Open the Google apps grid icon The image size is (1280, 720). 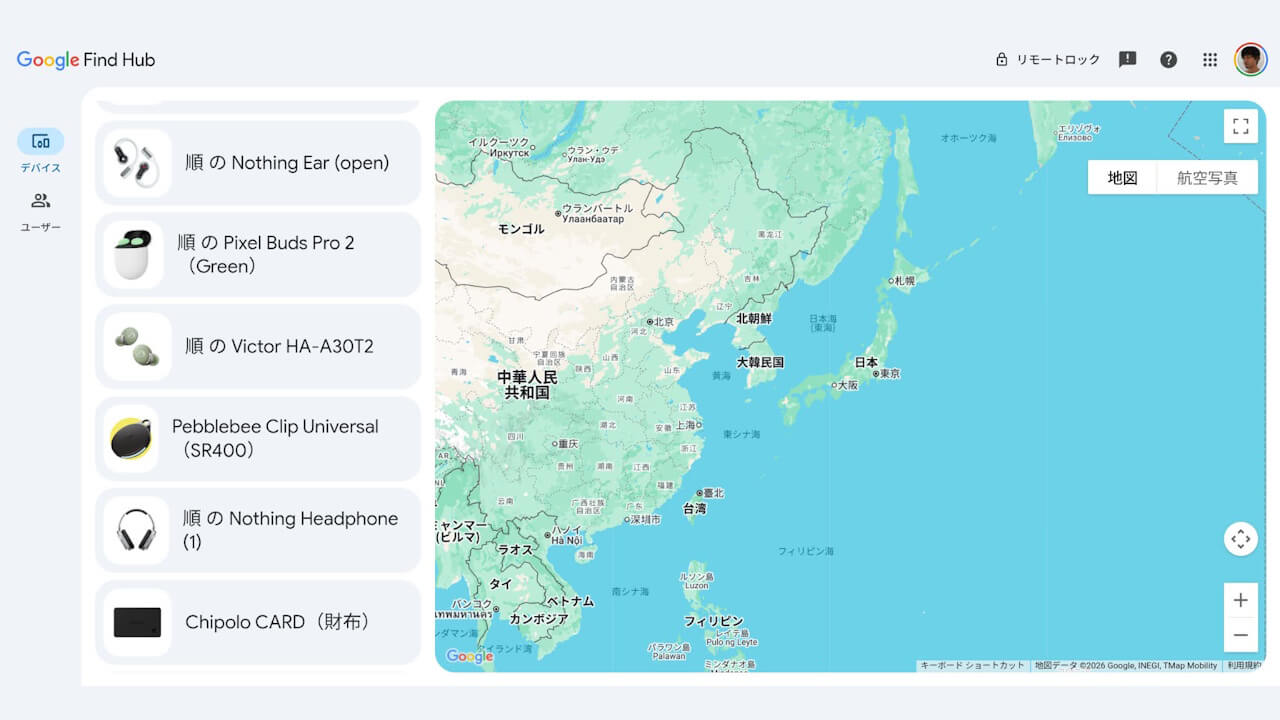click(1210, 60)
